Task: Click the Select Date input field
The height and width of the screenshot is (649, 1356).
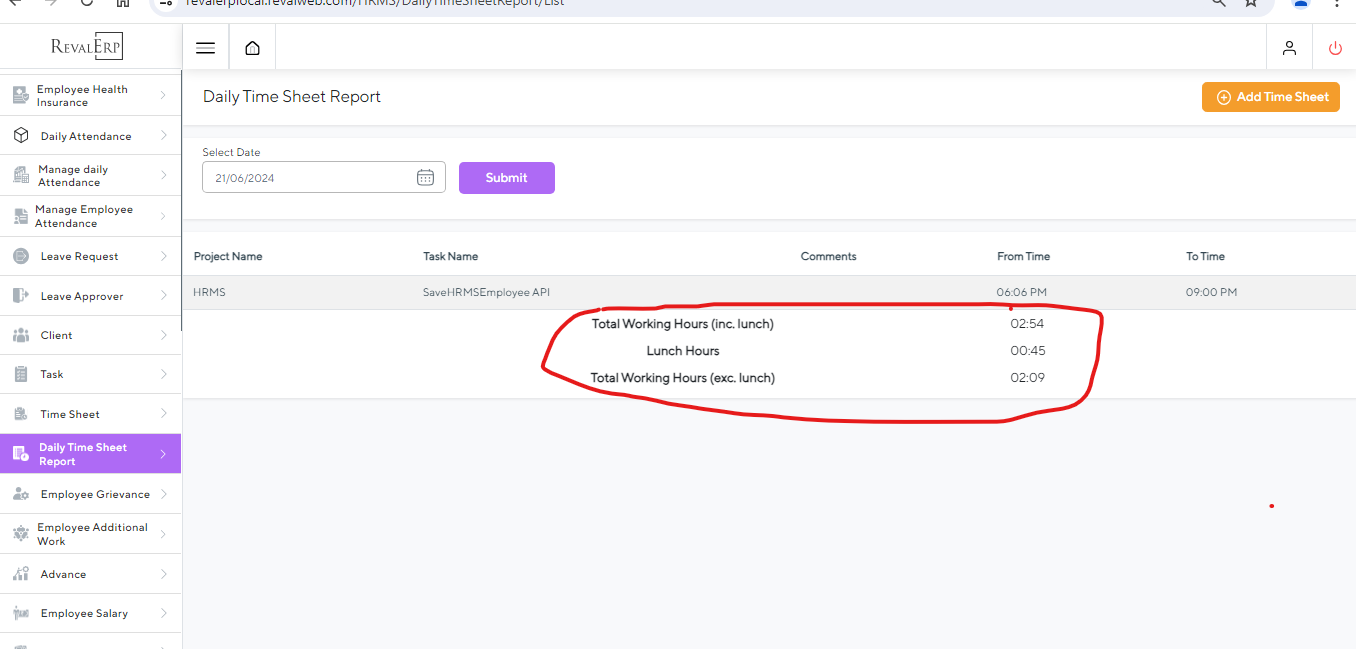Action: (310, 178)
